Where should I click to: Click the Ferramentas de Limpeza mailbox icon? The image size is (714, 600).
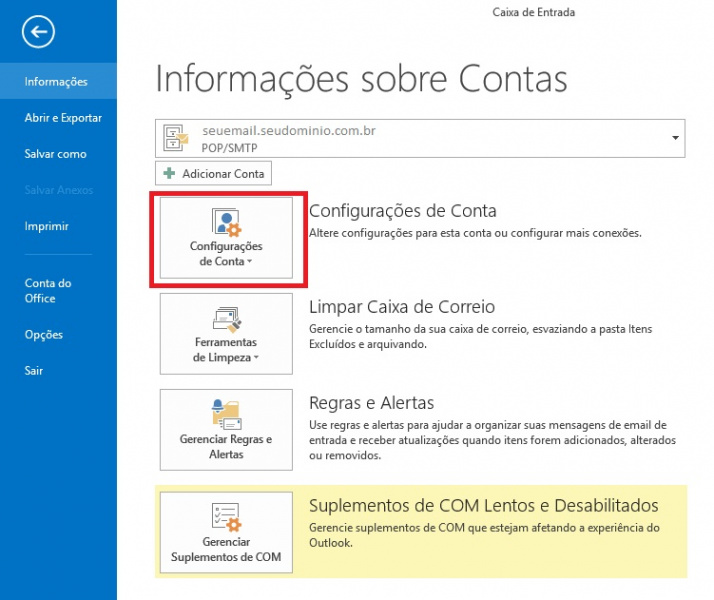226,320
